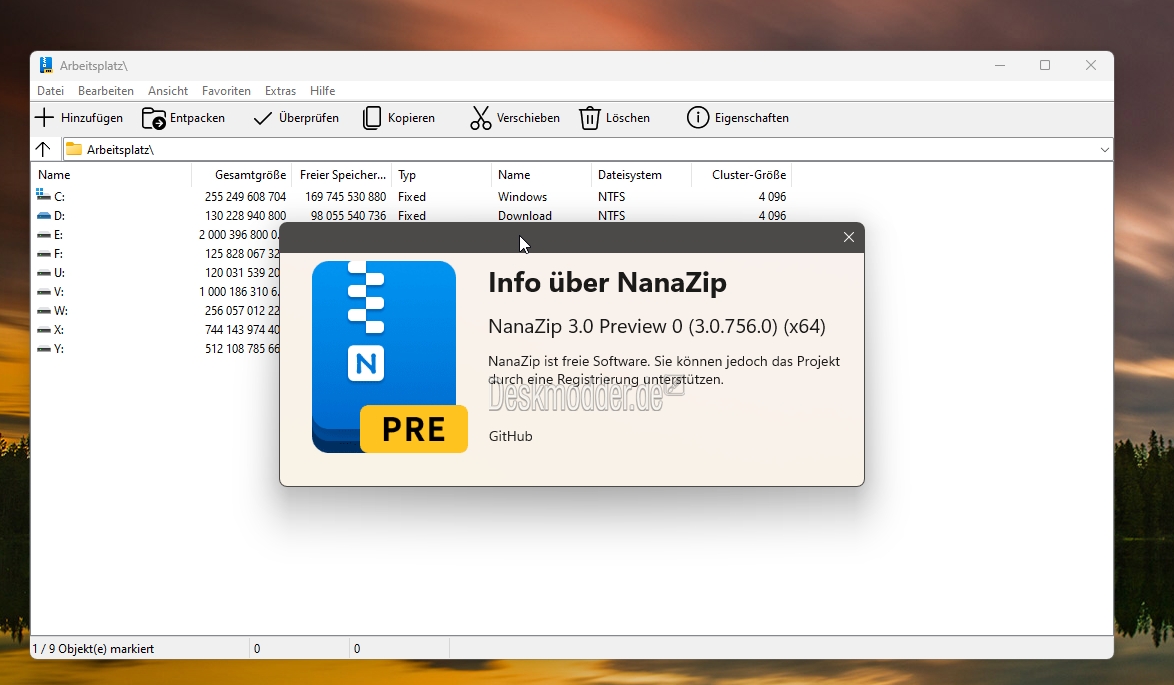Open the GitHub link in dialog

(x=511, y=436)
